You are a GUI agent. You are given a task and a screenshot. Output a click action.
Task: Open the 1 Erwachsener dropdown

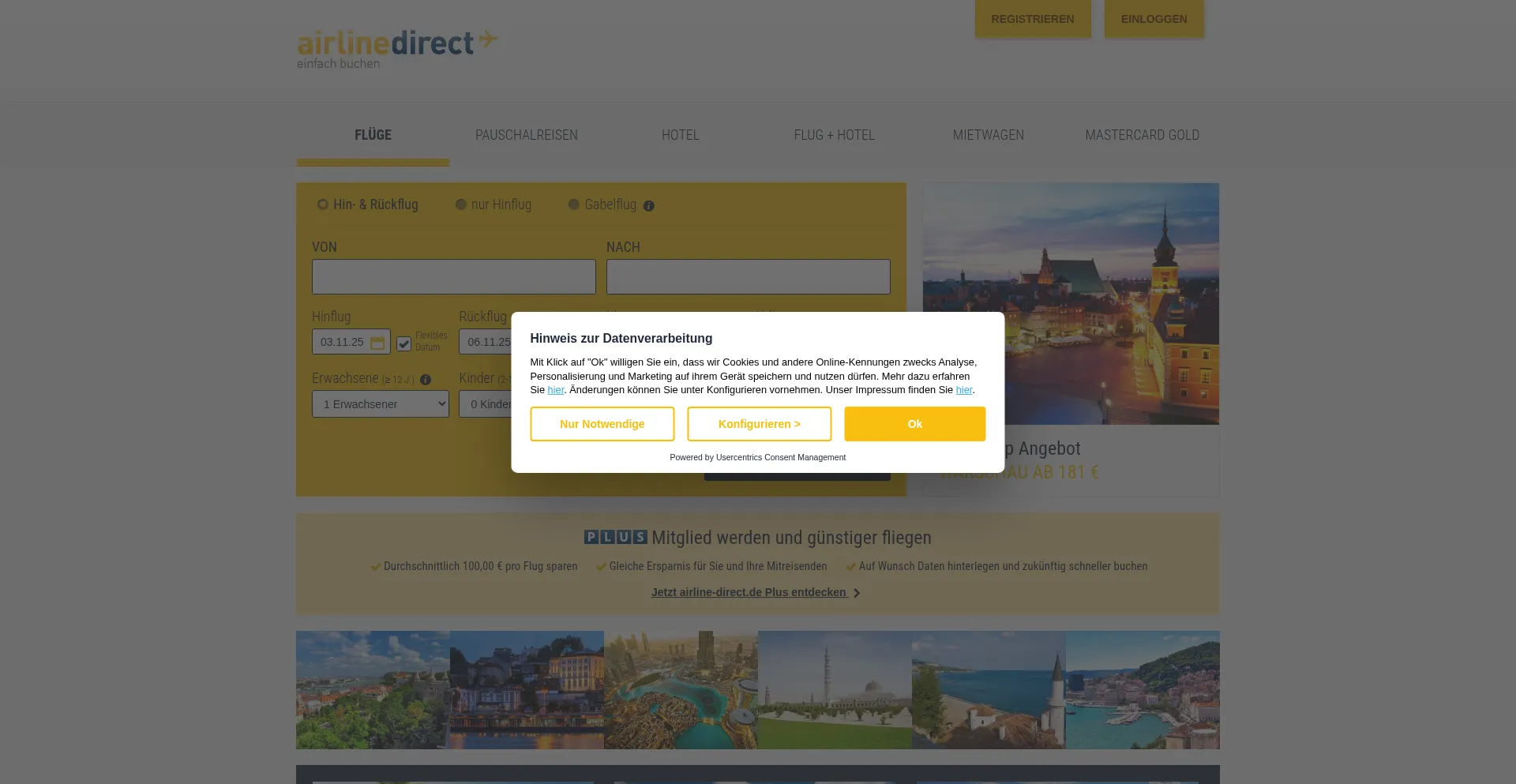point(380,404)
